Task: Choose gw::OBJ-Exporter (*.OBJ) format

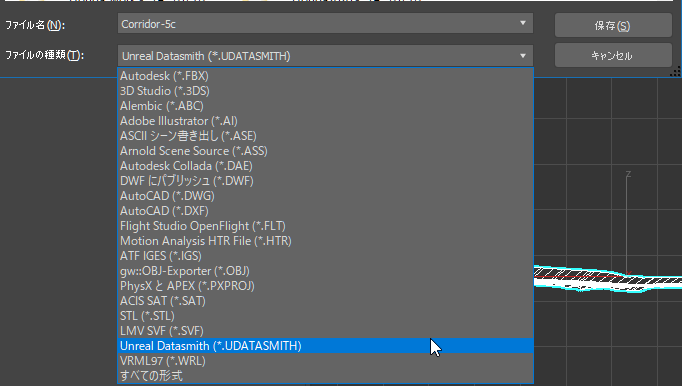Action: (325, 271)
